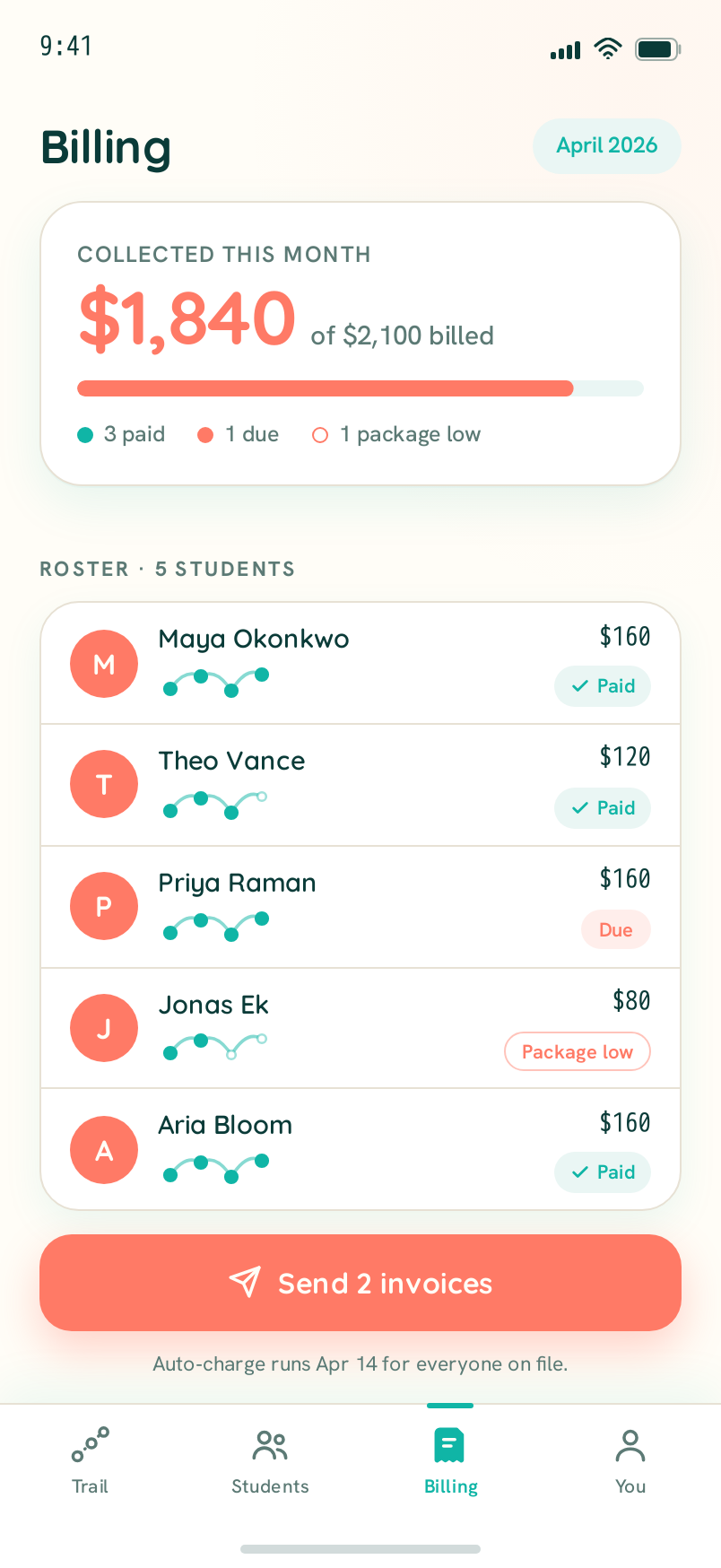Tap the Billing receipt icon

click(x=449, y=1445)
